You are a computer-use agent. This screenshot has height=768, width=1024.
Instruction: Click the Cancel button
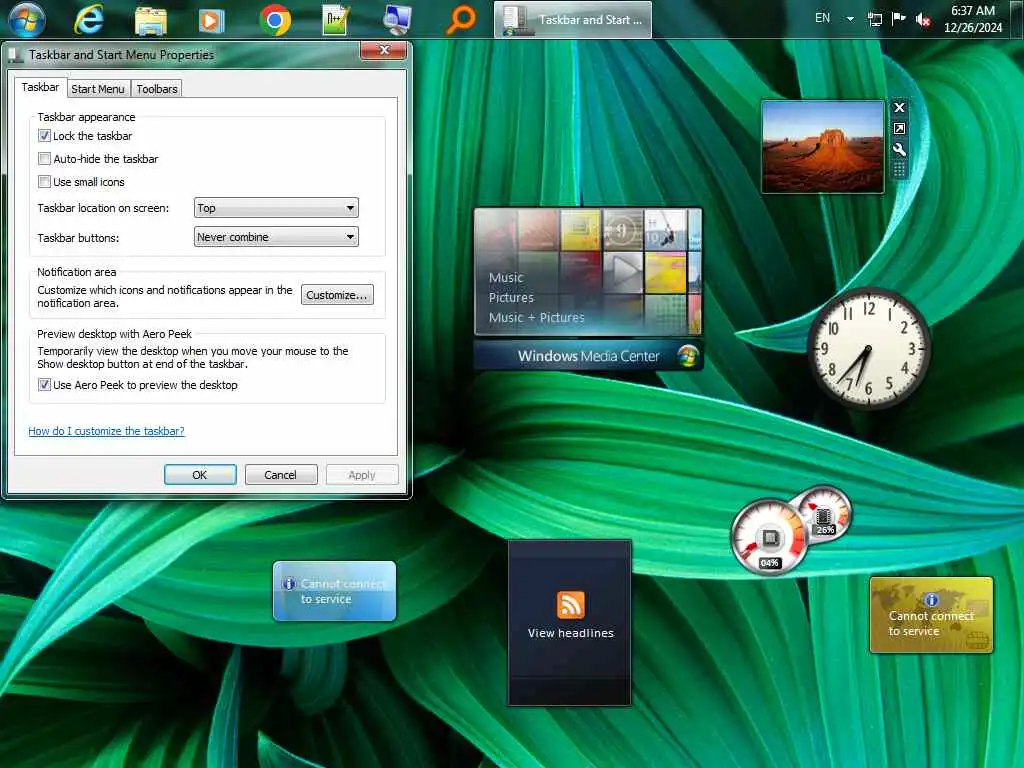(x=281, y=475)
